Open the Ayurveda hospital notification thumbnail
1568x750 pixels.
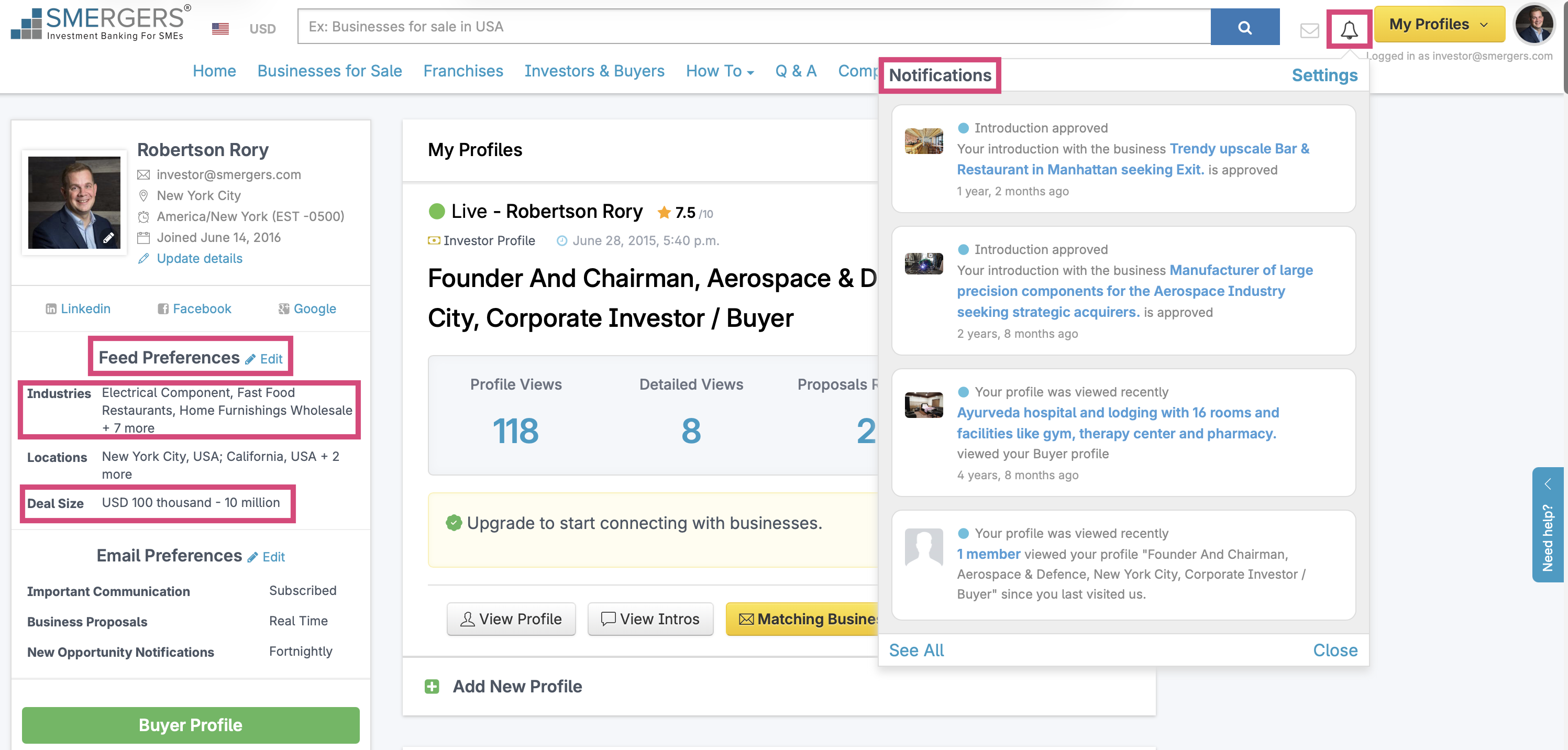tap(923, 405)
